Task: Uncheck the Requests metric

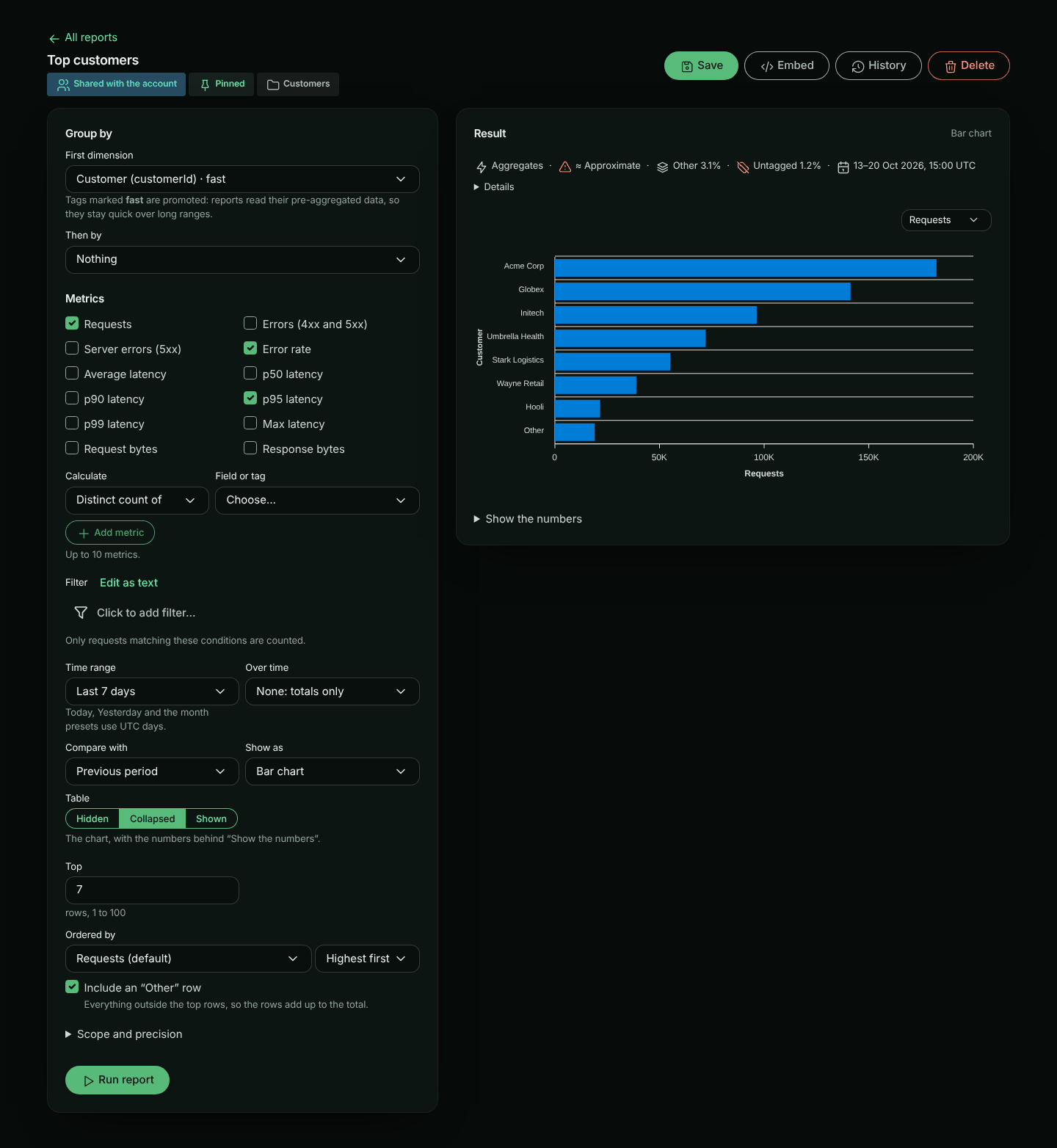Action: click(x=72, y=323)
